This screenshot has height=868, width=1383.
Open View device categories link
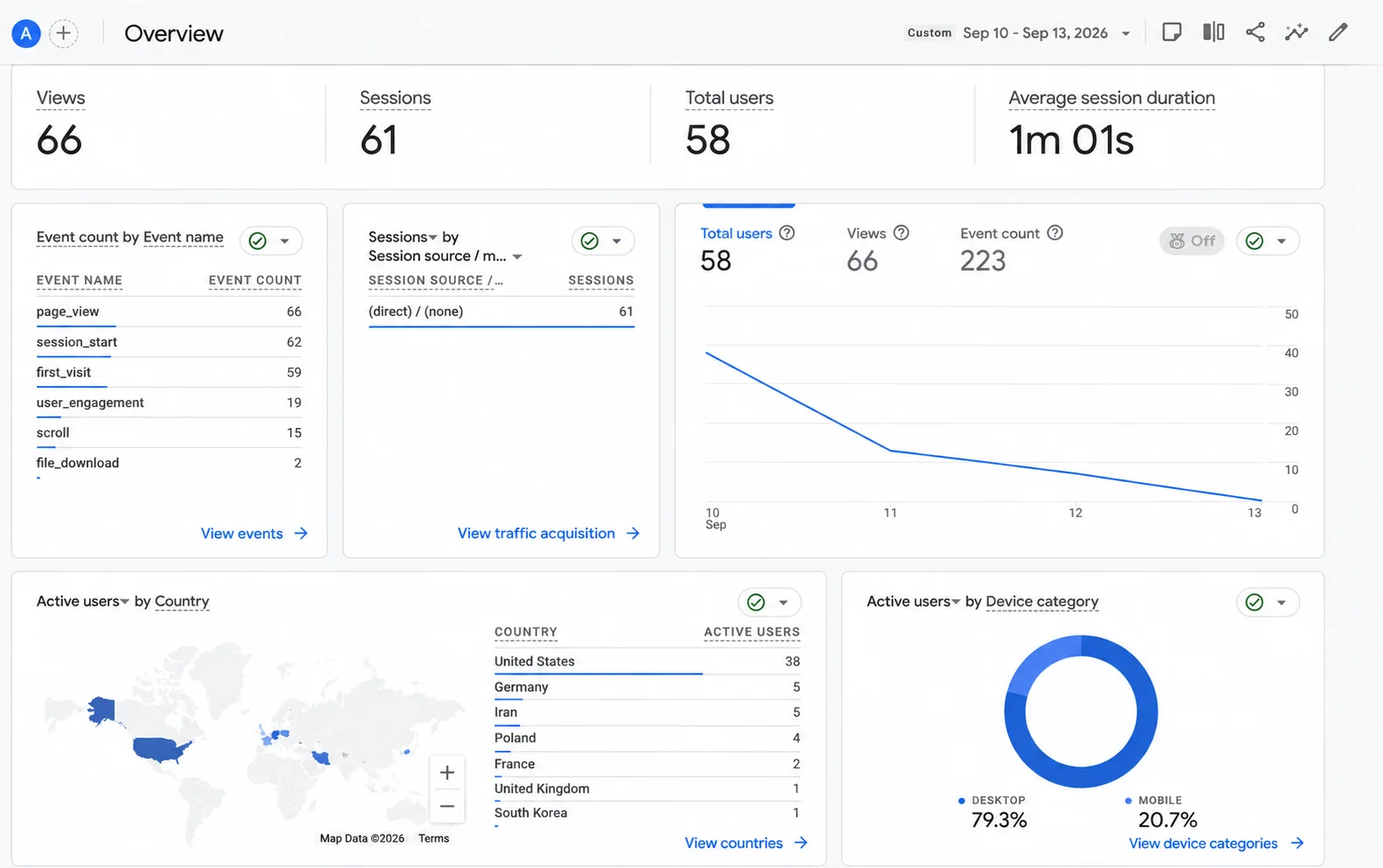coord(1216,844)
